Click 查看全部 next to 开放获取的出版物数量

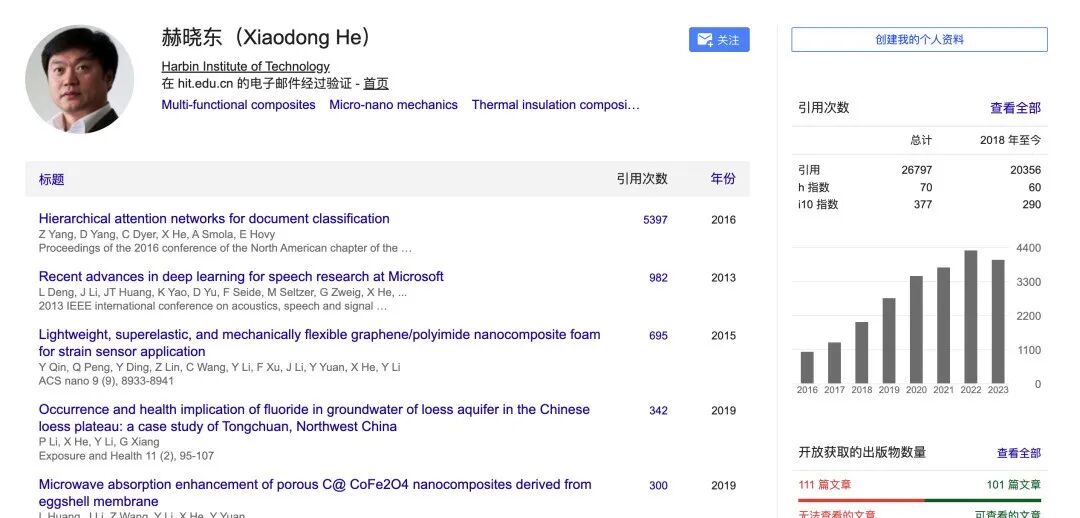[1019, 453]
